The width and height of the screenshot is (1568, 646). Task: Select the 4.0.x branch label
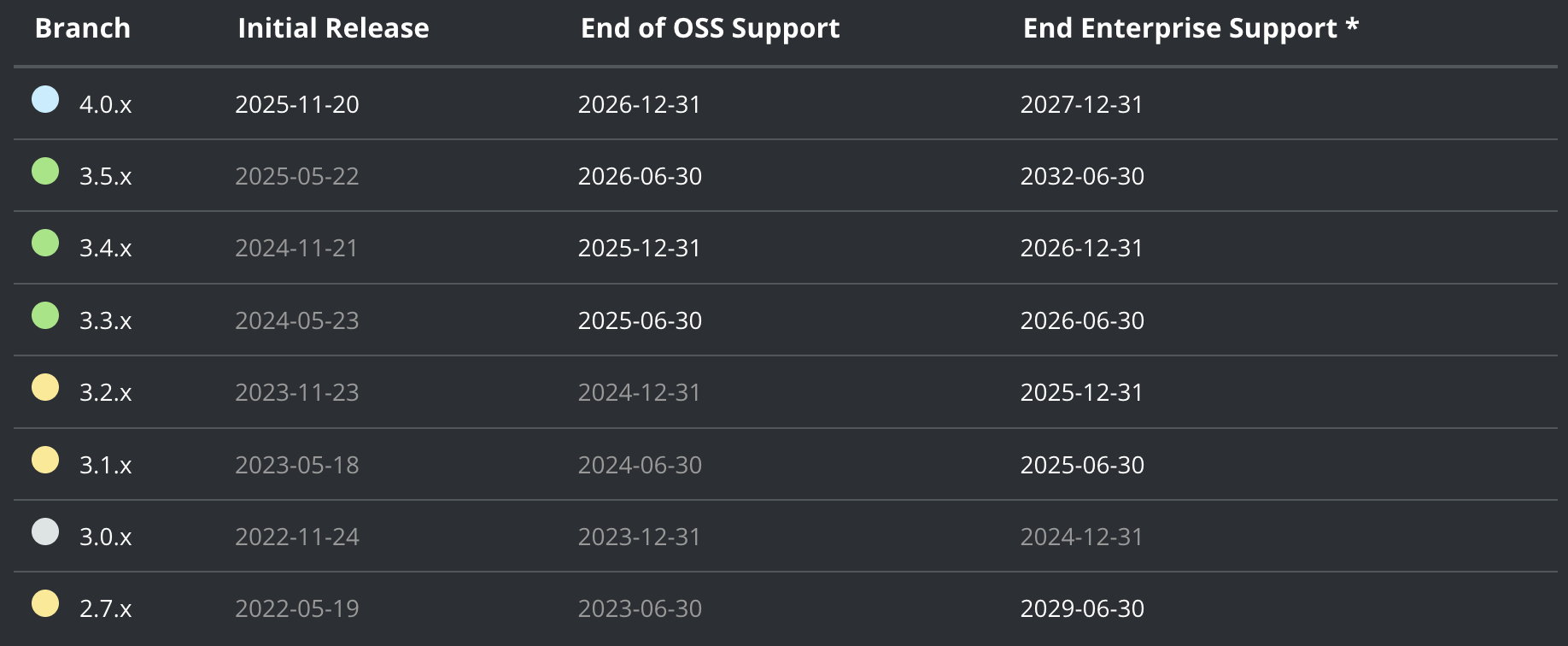[106, 104]
